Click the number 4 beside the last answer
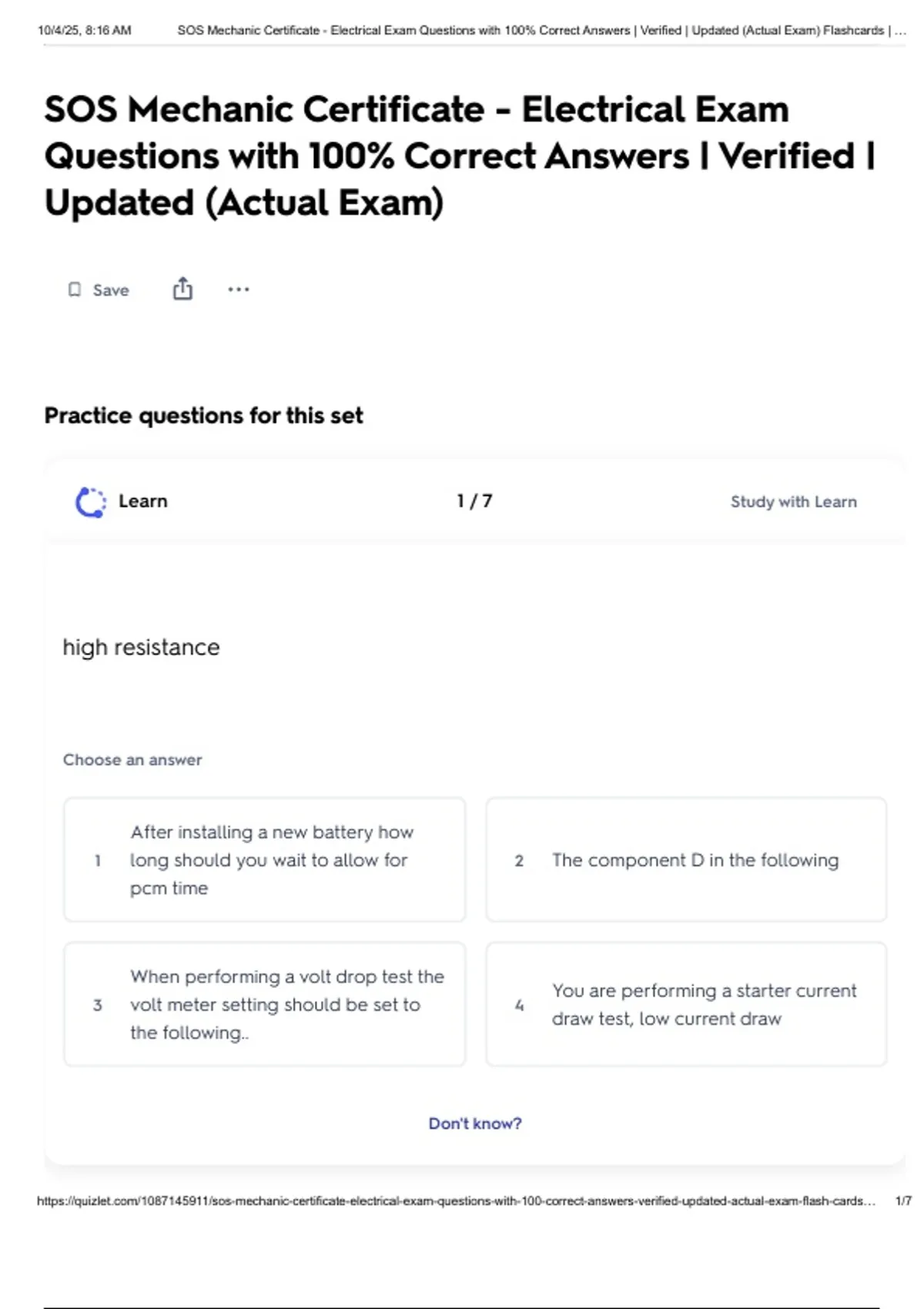 coord(519,1005)
